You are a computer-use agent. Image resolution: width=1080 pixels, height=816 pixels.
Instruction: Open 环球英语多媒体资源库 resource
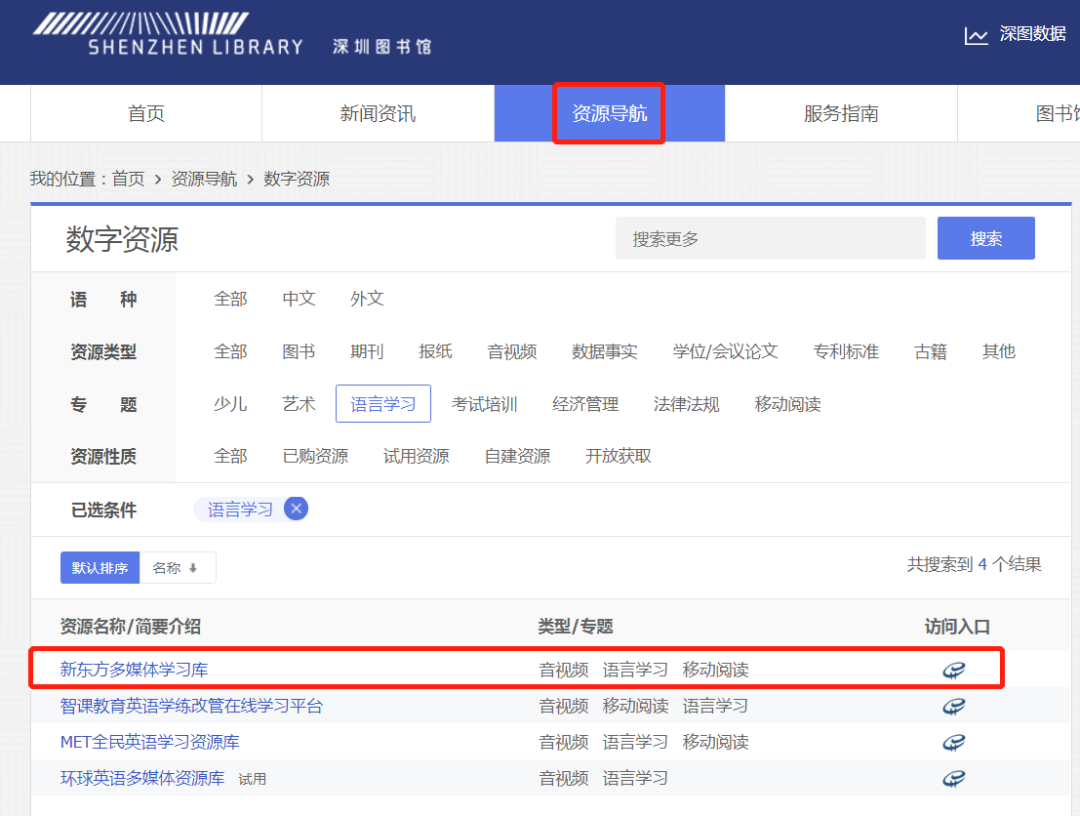coord(142,778)
